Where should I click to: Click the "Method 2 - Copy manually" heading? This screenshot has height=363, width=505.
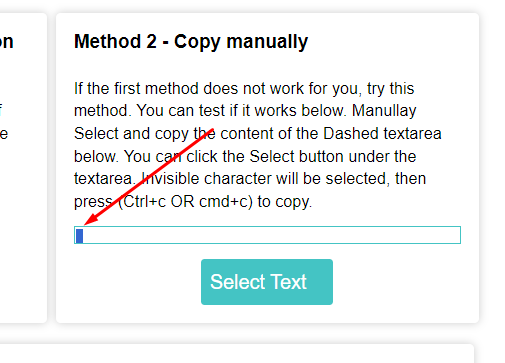pos(191,42)
